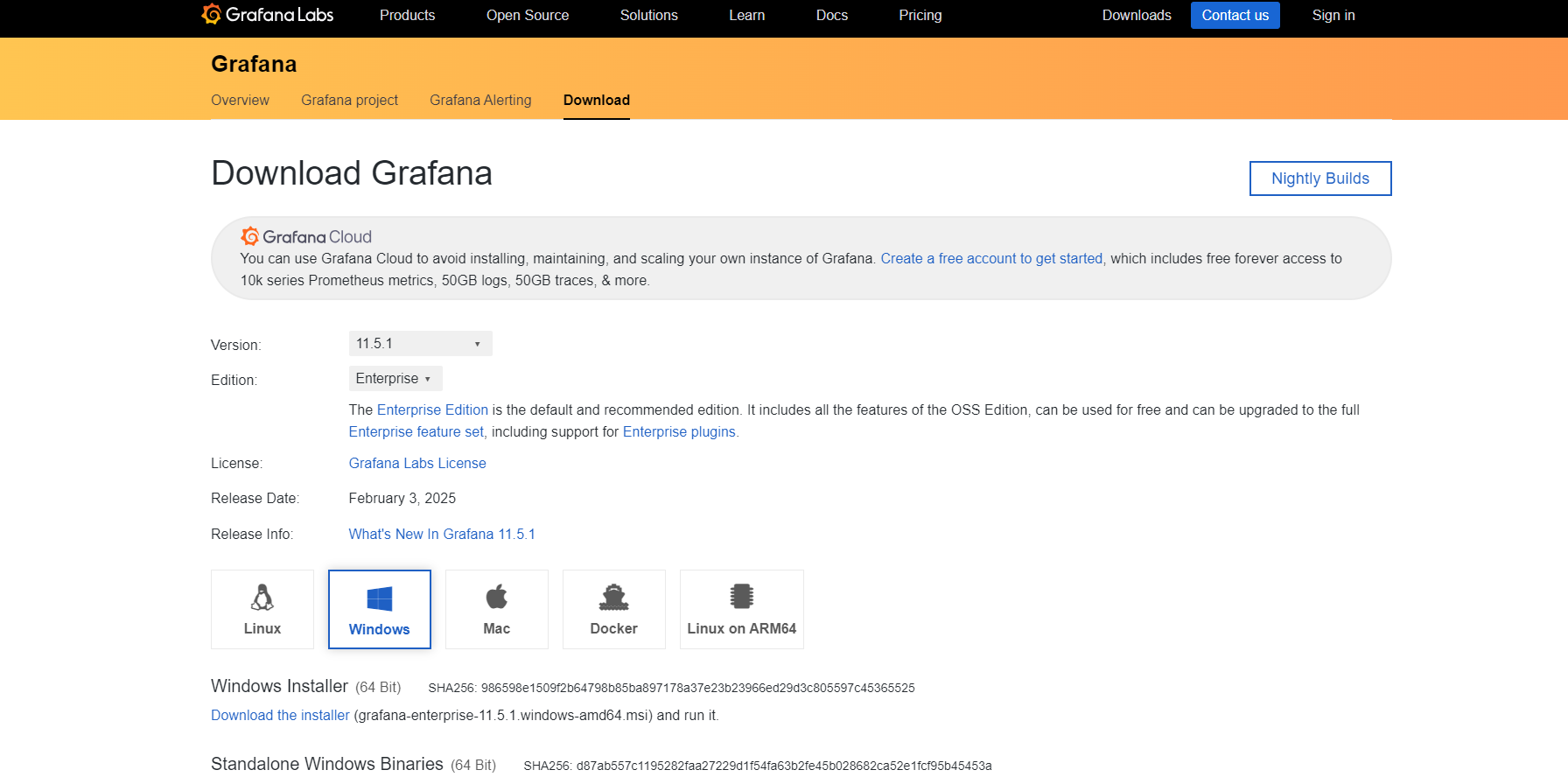
Task: Click the Standalone Windows Binaries heading
Action: coord(327,764)
